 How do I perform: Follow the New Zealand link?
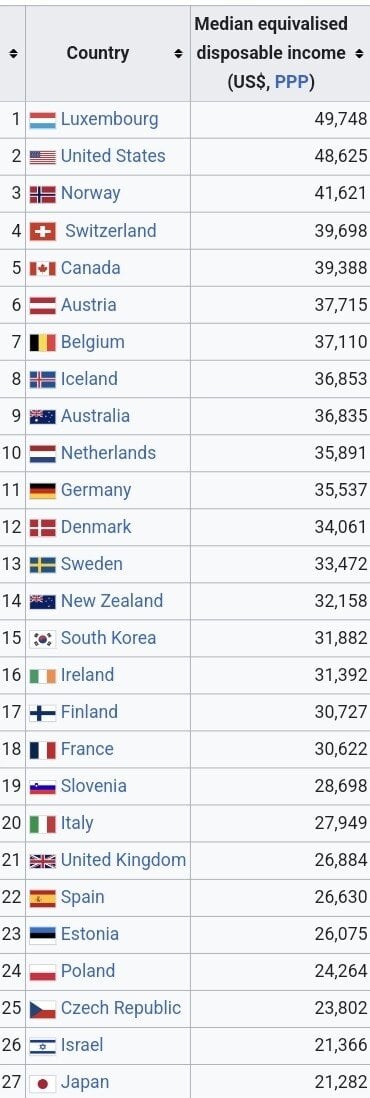(x=111, y=601)
